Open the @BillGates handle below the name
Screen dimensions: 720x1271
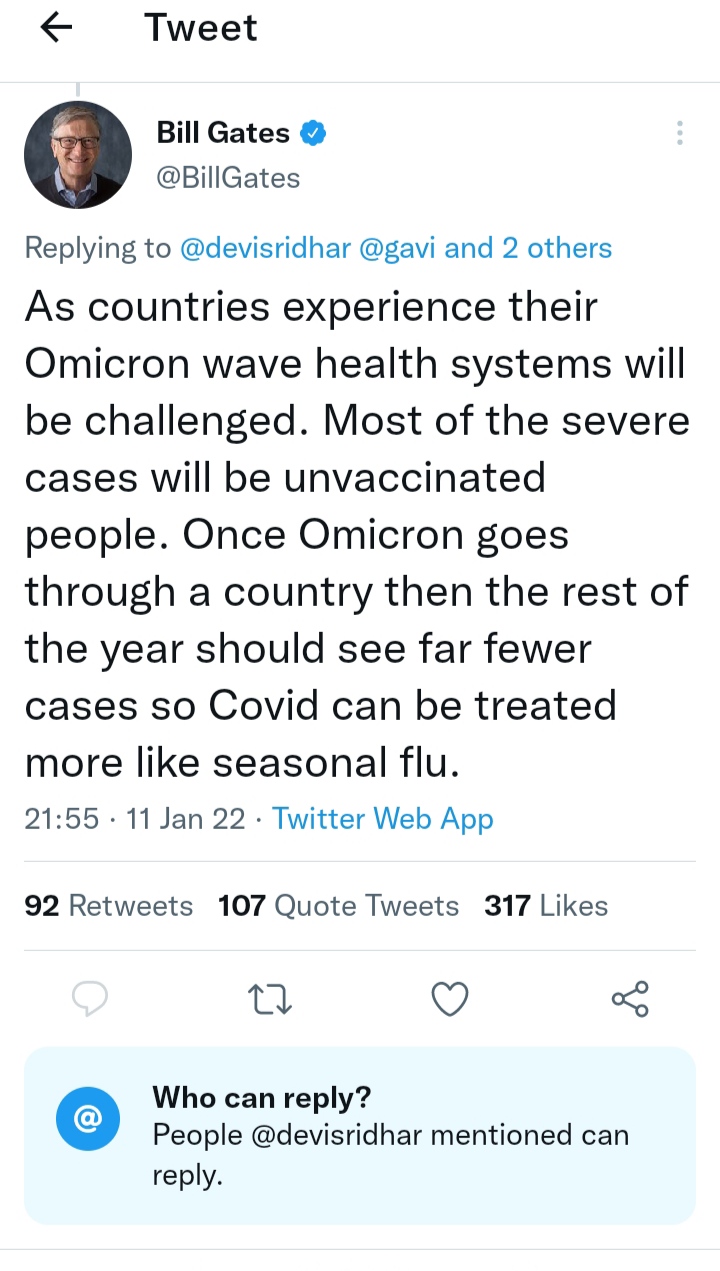[x=228, y=178]
